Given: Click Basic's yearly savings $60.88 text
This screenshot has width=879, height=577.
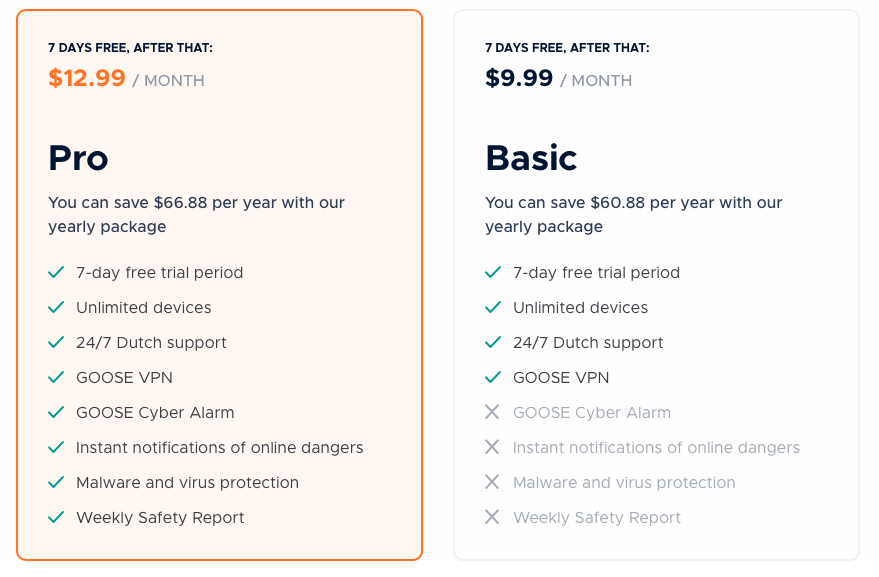Looking at the screenshot, I should [x=633, y=214].
